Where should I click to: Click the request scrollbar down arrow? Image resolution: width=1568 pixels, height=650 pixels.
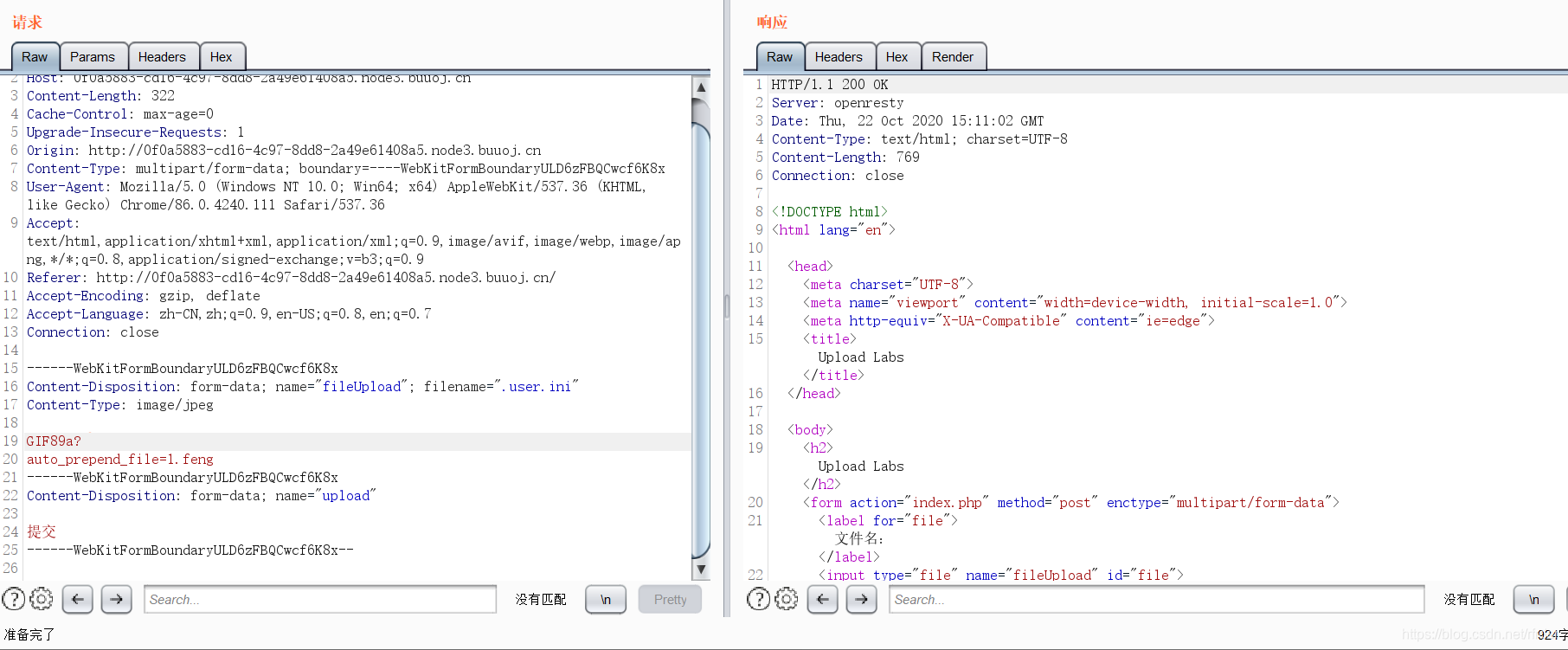702,570
